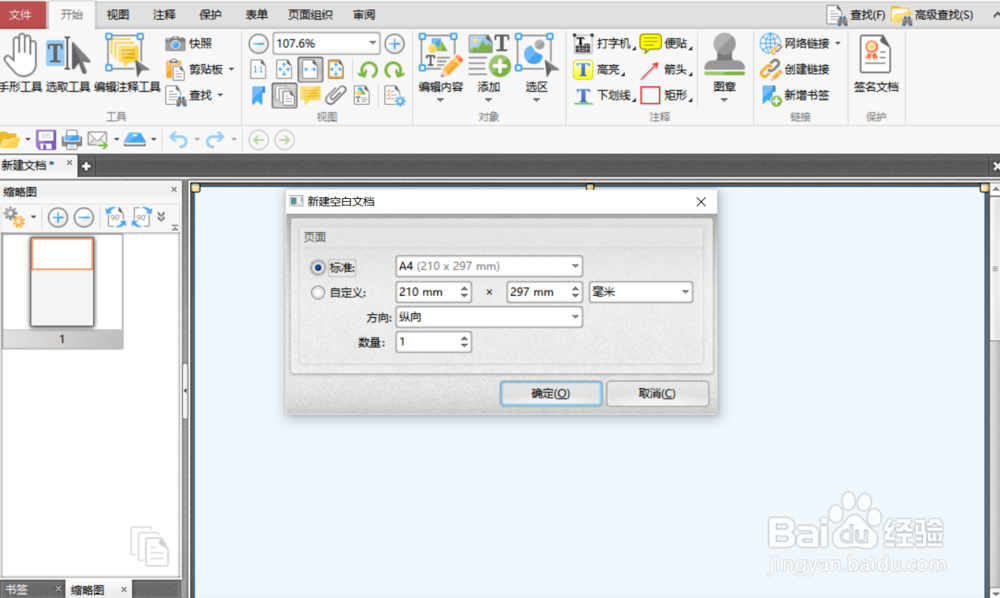
Task: Click Sign Document (签名文档)
Action: (x=875, y=64)
